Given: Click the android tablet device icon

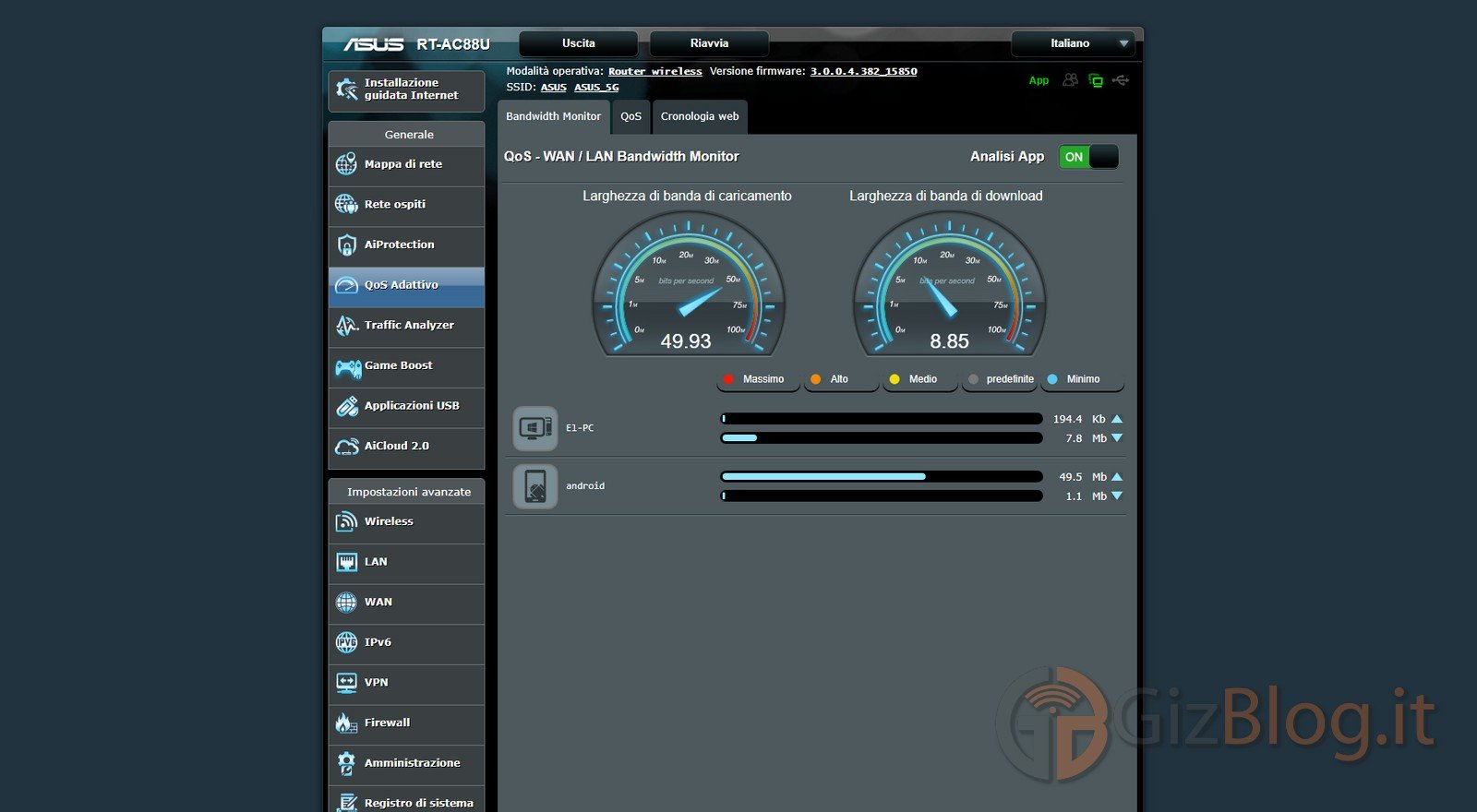Looking at the screenshot, I should point(535,486).
